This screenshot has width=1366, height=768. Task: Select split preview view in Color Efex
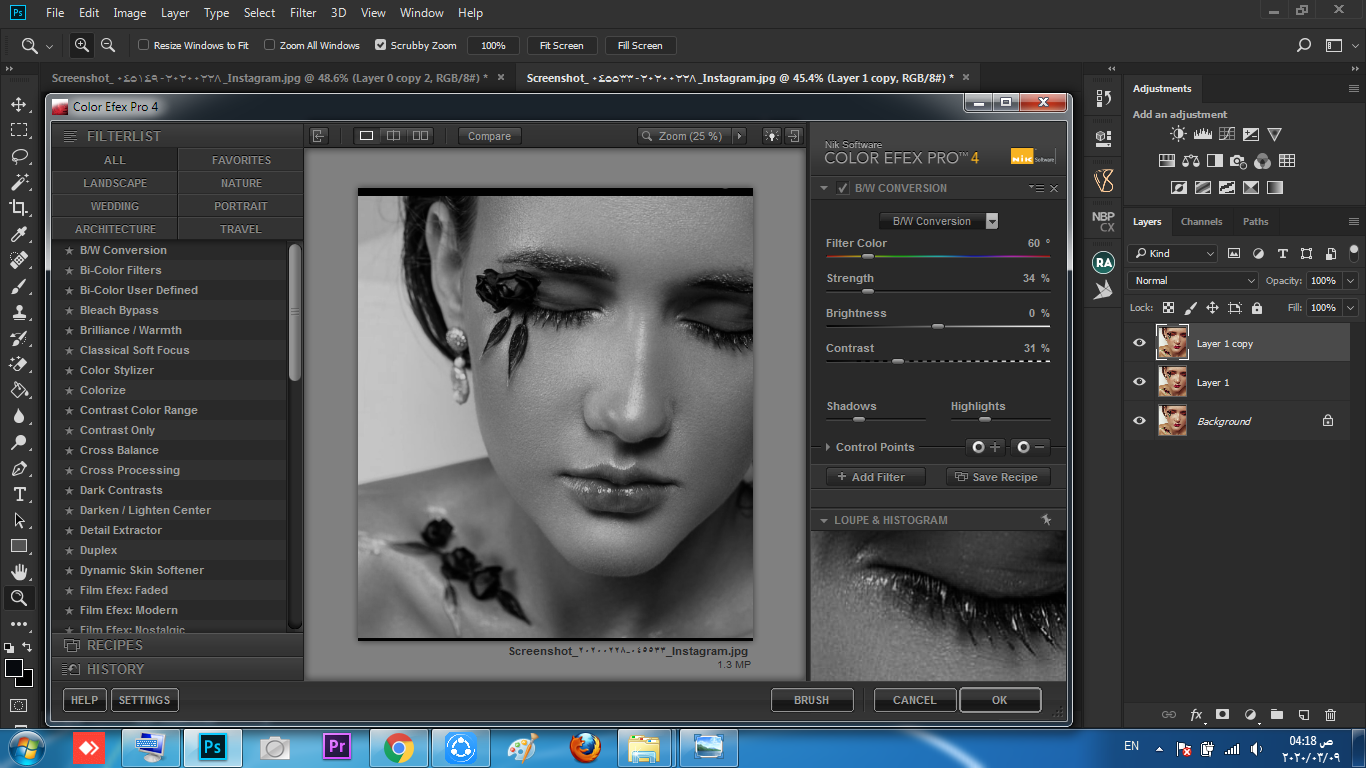pyautogui.click(x=393, y=136)
